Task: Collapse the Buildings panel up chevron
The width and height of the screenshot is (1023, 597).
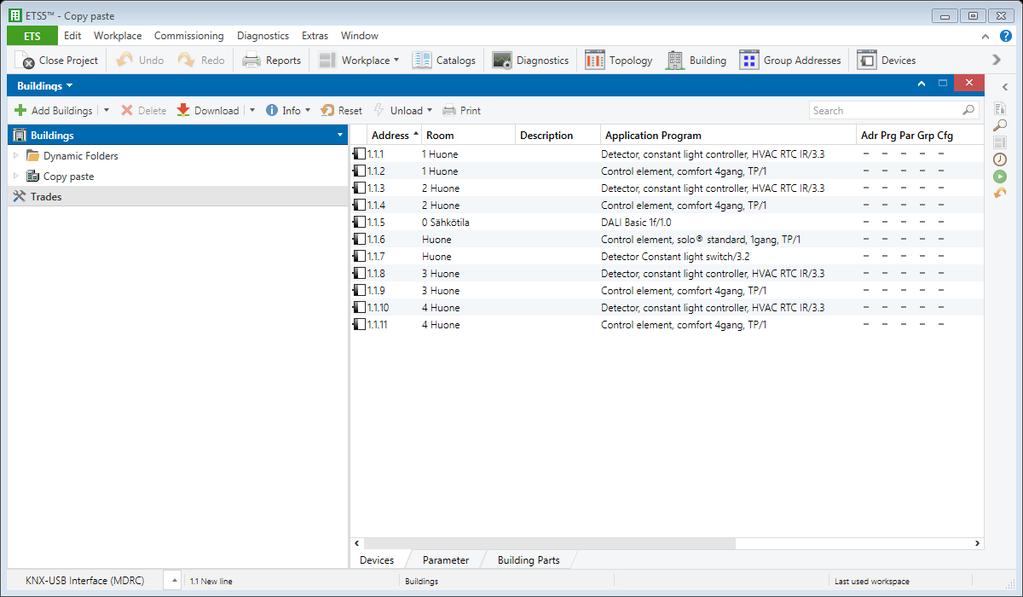Action: tap(921, 84)
